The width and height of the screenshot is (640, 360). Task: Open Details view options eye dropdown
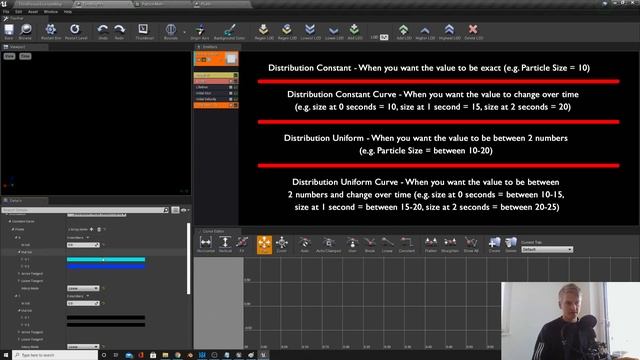pos(184,210)
